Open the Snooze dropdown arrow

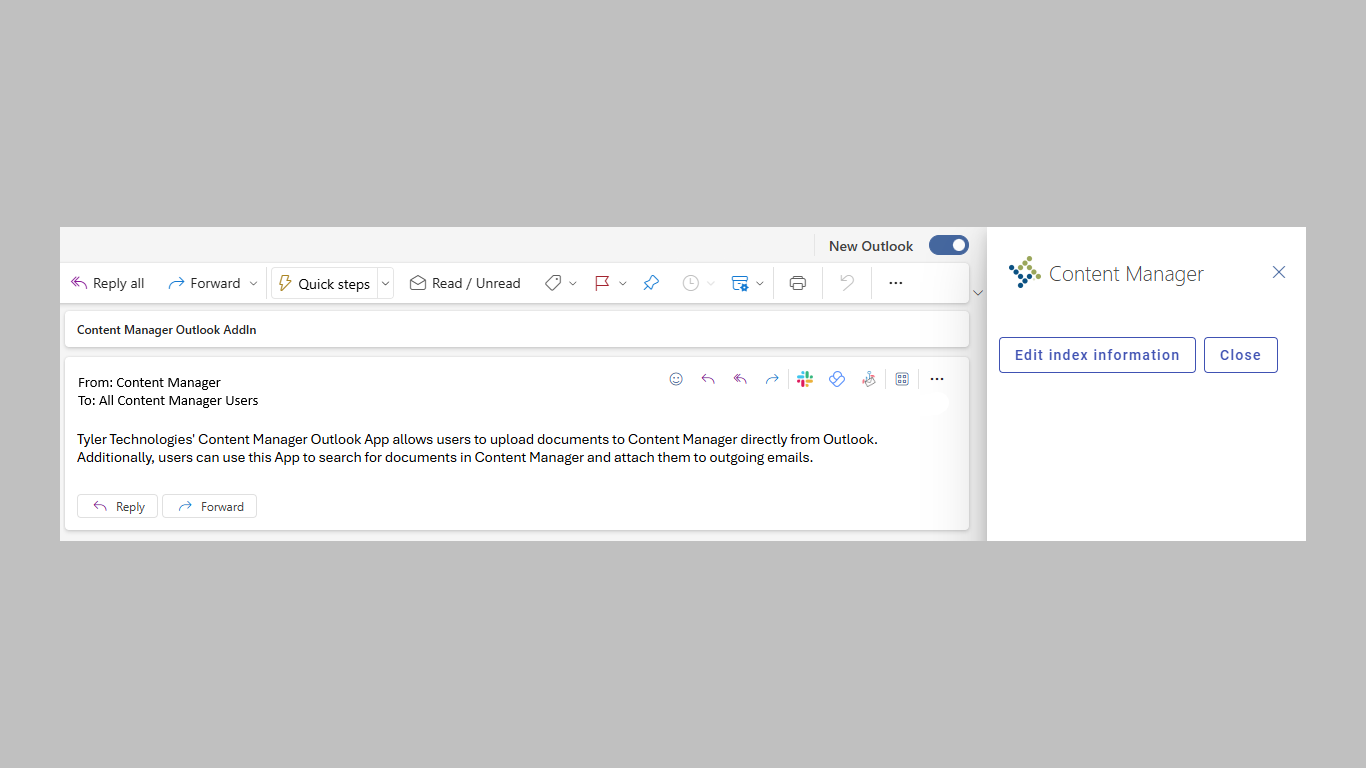point(711,283)
